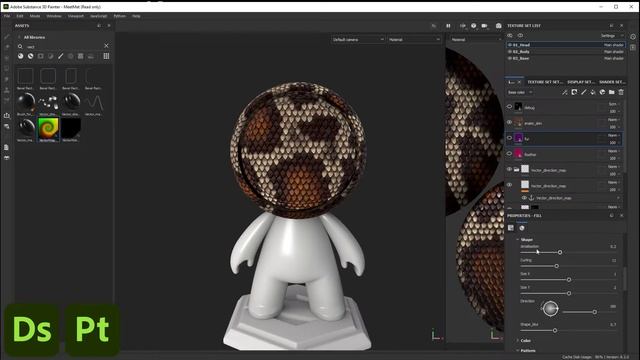Toggle visibility of the snake_skin layer
The image size is (640, 360).
click(x=509, y=122)
